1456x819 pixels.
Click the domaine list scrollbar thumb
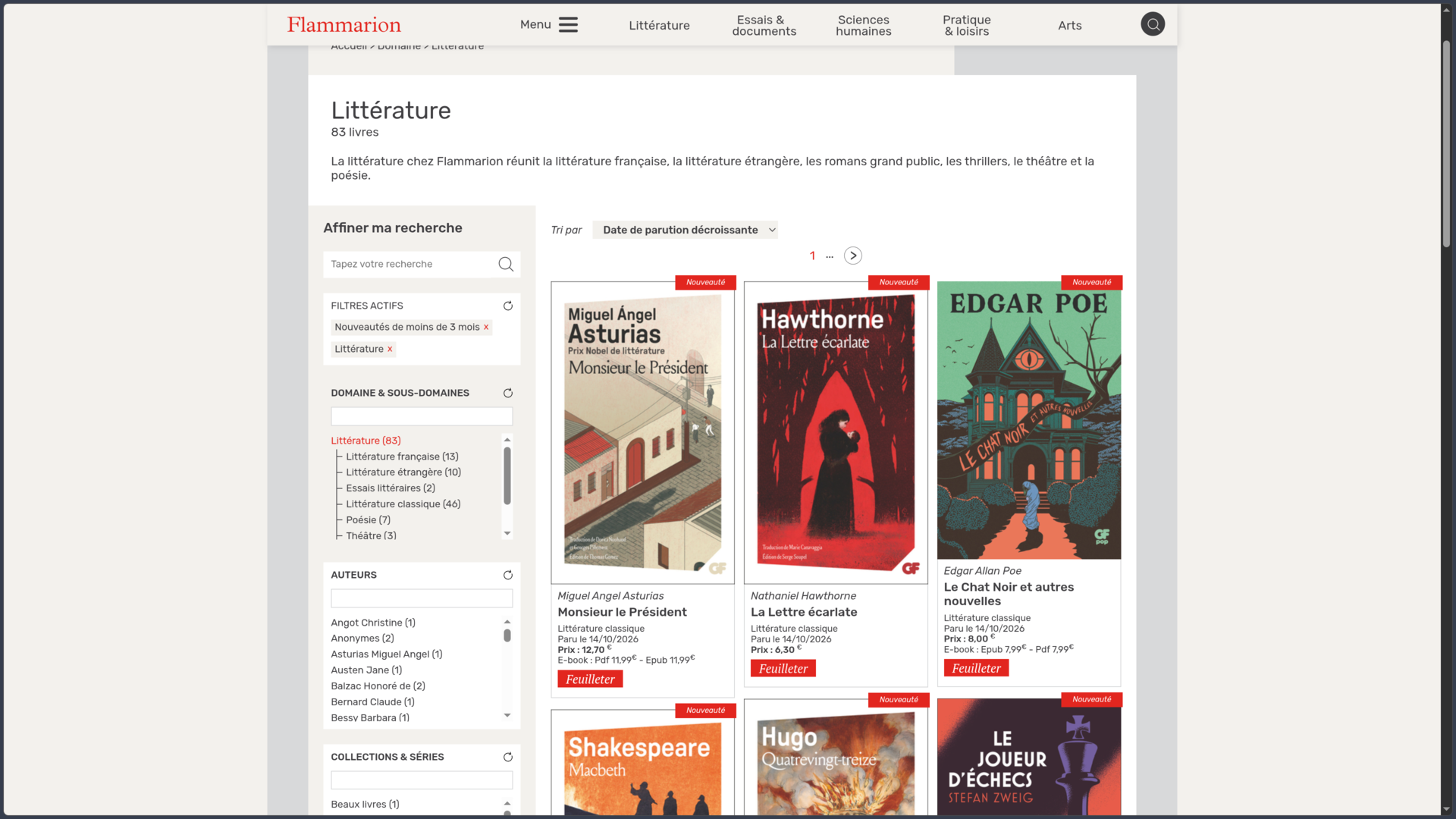pyautogui.click(x=507, y=475)
